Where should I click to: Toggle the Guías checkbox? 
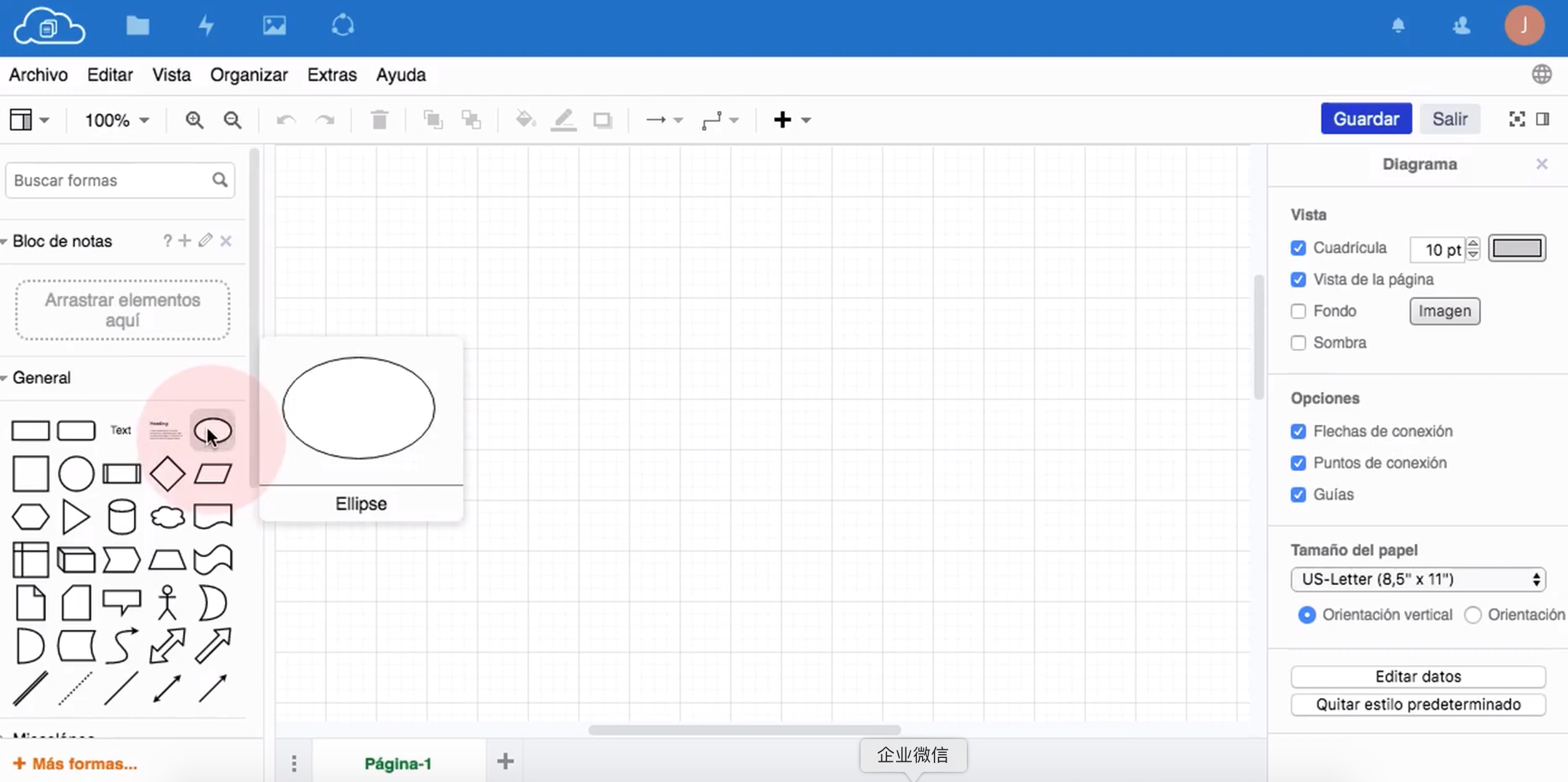1298,495
